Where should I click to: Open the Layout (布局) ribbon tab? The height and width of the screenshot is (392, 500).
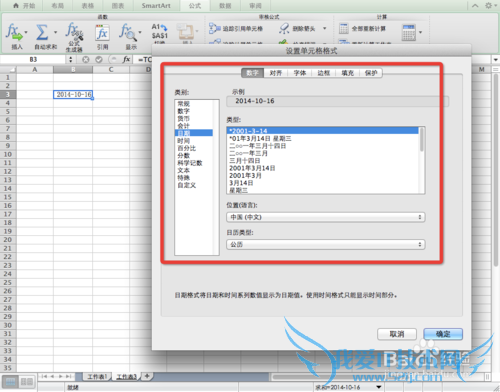pos(58,6)
